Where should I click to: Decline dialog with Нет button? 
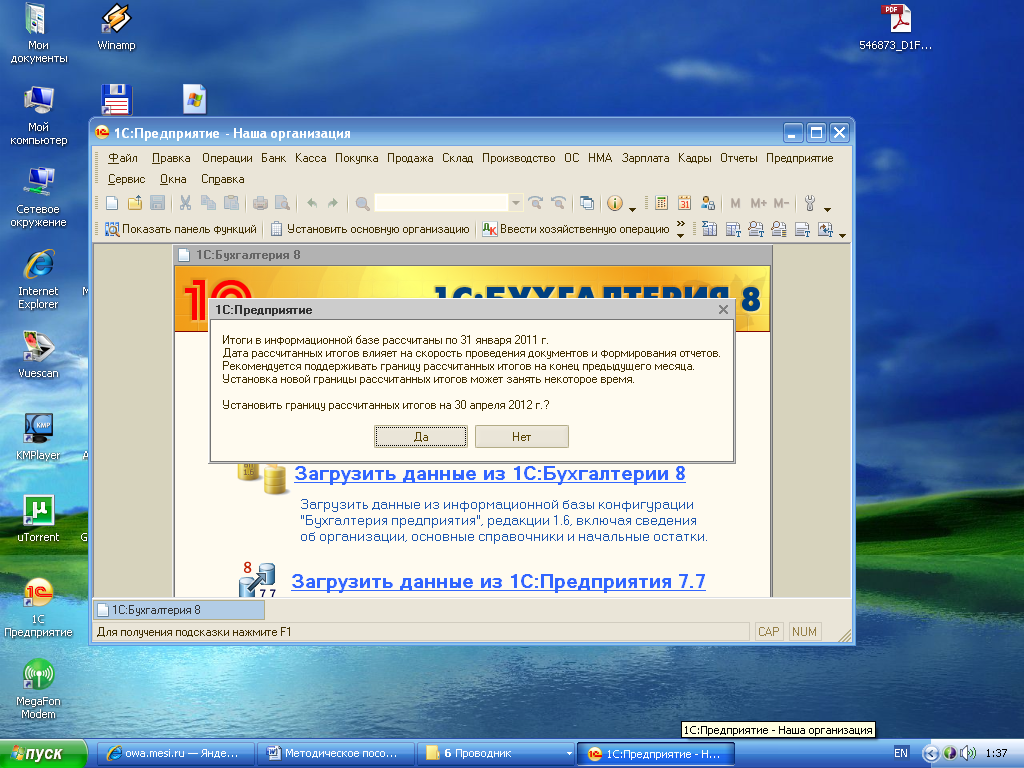(x=522, y=437)
